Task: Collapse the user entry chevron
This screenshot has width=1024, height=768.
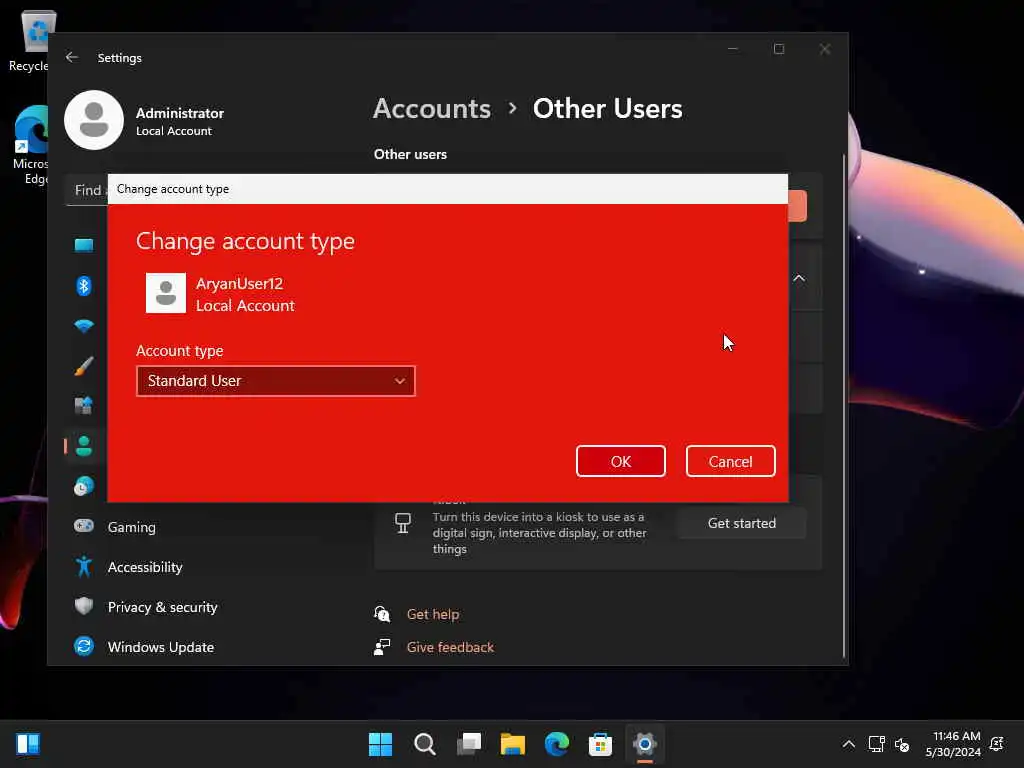Action: pyautogui.click(x=799, y=278)
